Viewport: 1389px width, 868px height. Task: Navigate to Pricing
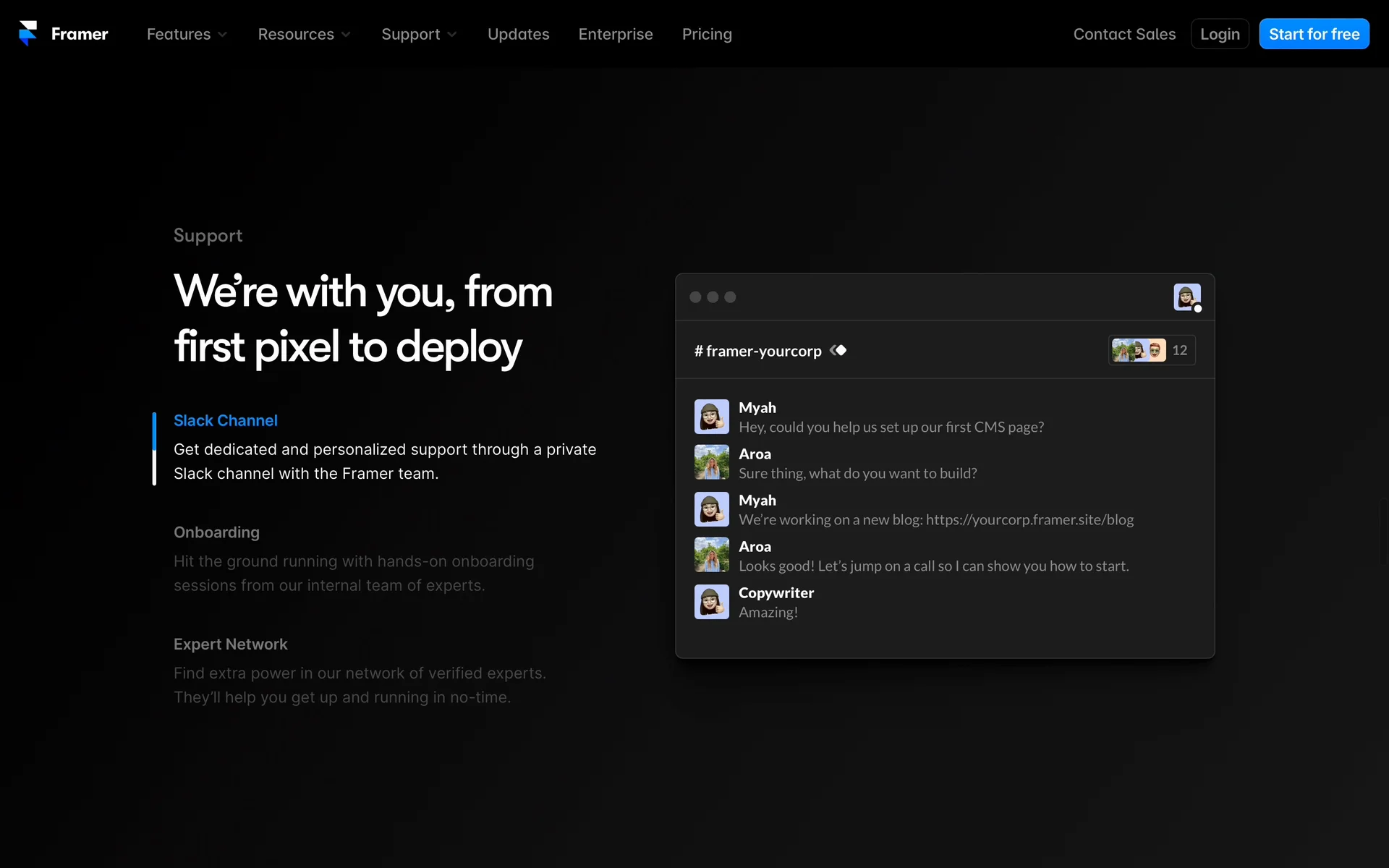coord(707,34)
